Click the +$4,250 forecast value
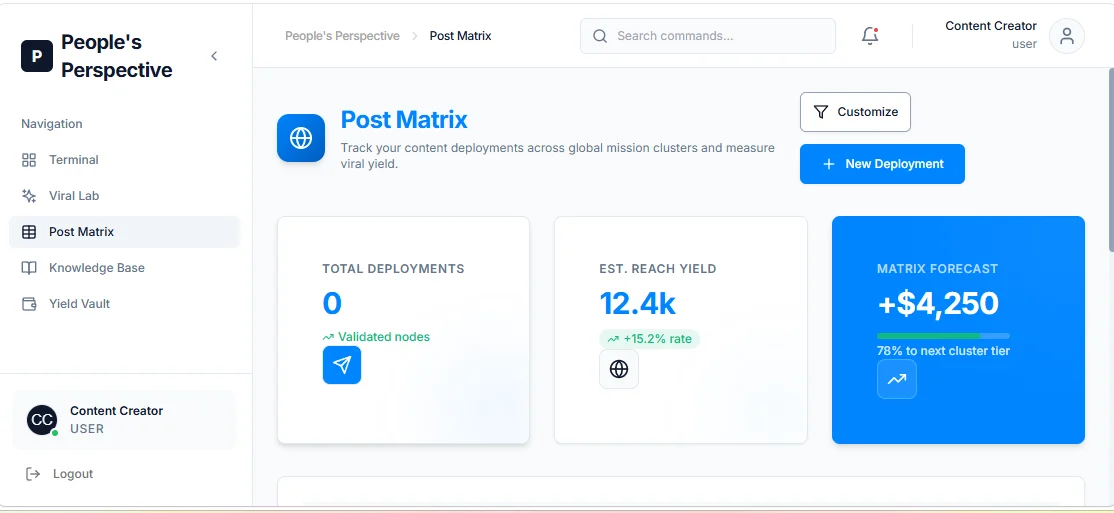 [939, 303]
